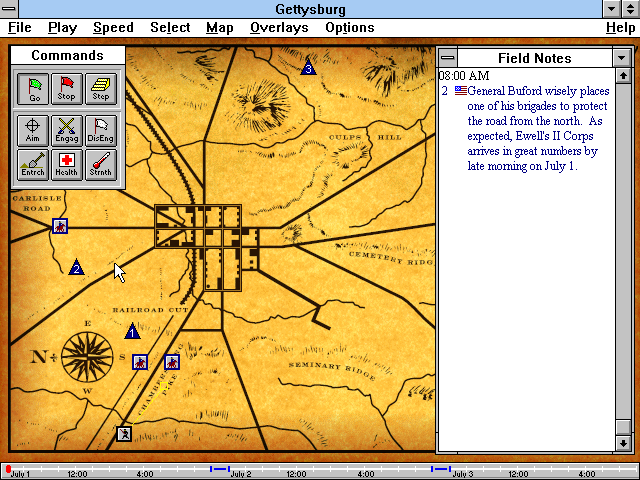The width and height of the screenshot is (640, 480).
Task: Click the Cemetery Ridge label on map
Action: [391, 258]
